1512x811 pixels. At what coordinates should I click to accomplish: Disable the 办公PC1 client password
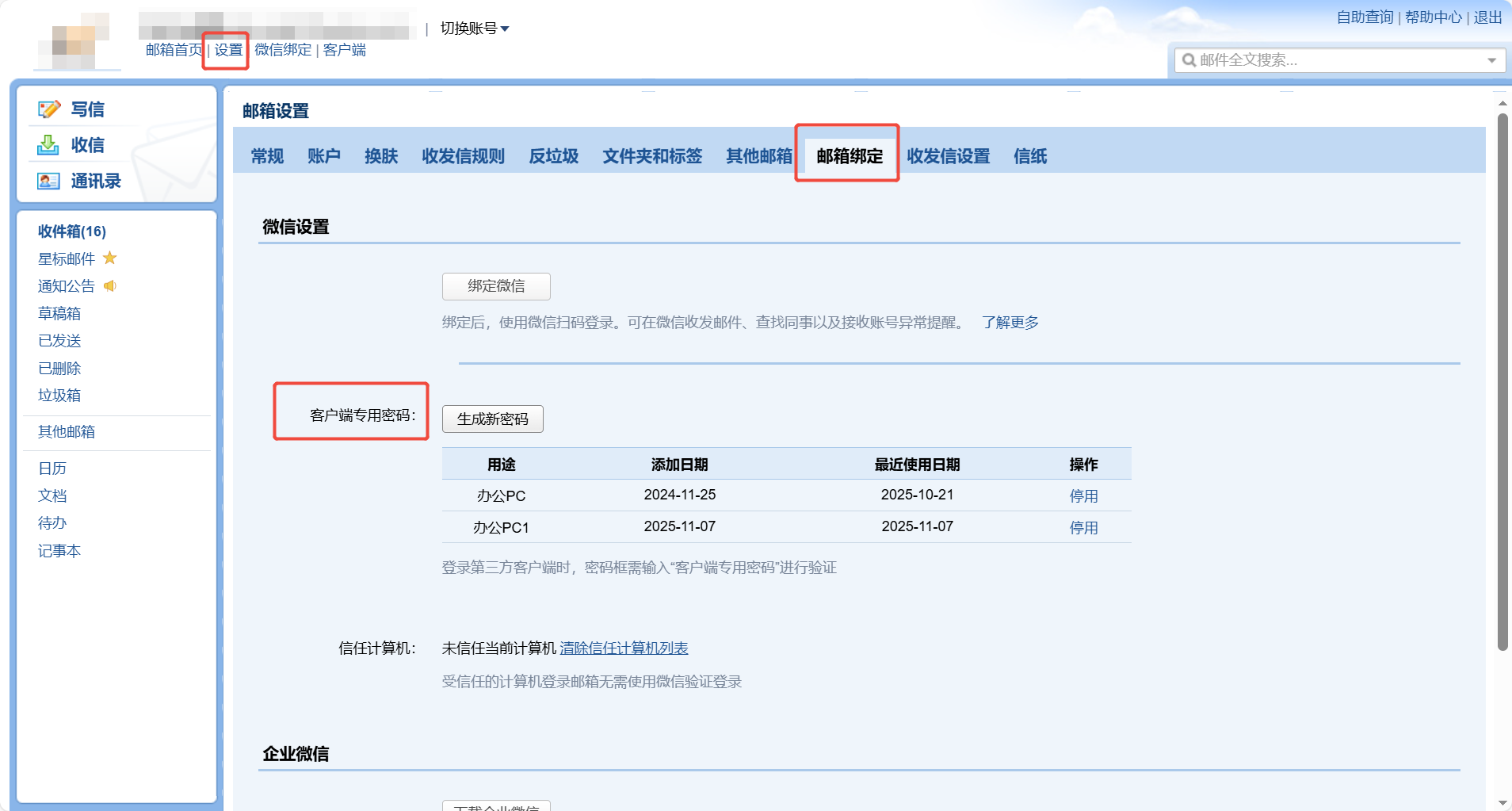pos(1083,528)
